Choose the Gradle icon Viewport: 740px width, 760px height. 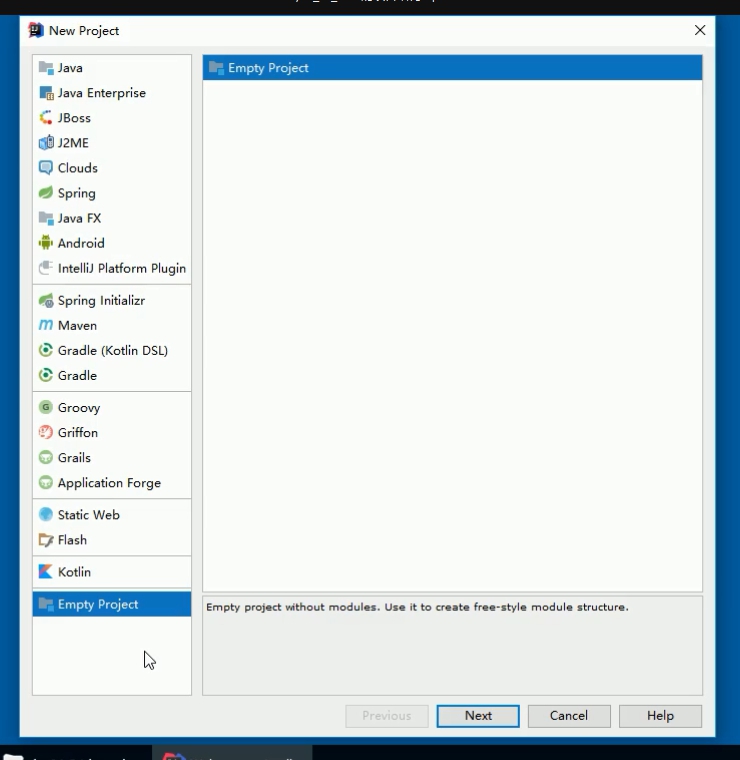pos(46,375)
